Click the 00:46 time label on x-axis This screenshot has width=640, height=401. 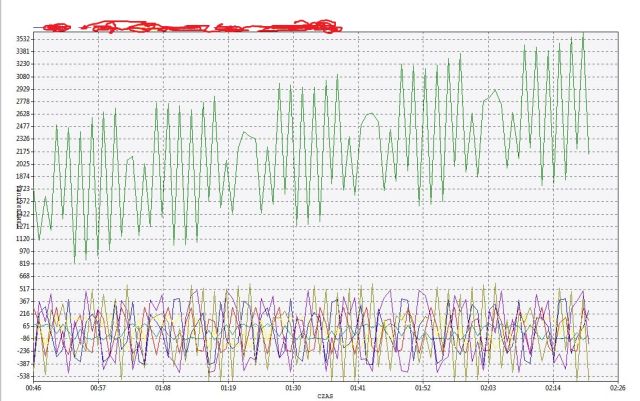(x=33, y=387)
